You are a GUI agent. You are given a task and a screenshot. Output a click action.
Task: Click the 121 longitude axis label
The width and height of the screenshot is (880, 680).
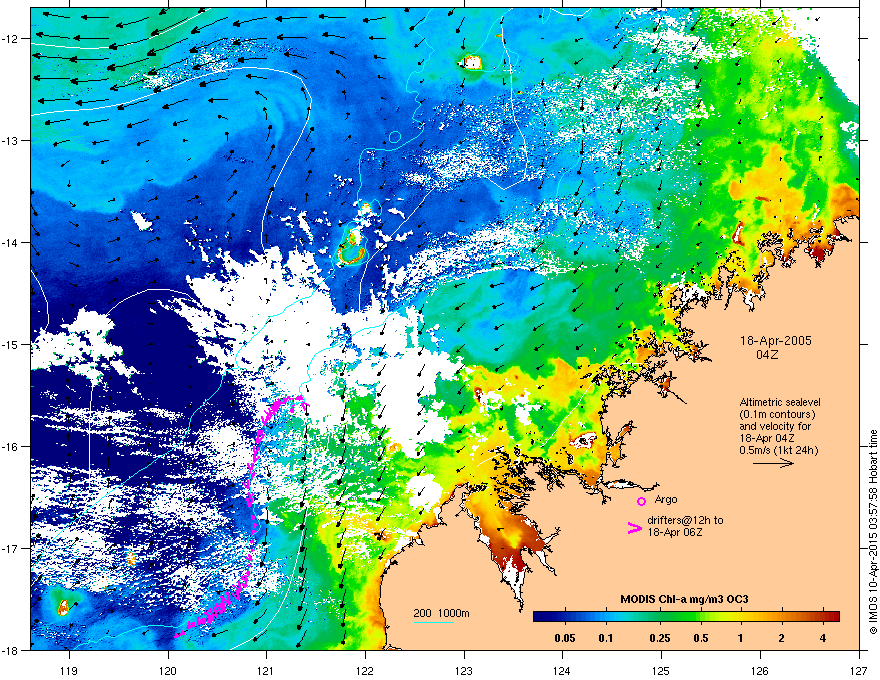point(267,670)
